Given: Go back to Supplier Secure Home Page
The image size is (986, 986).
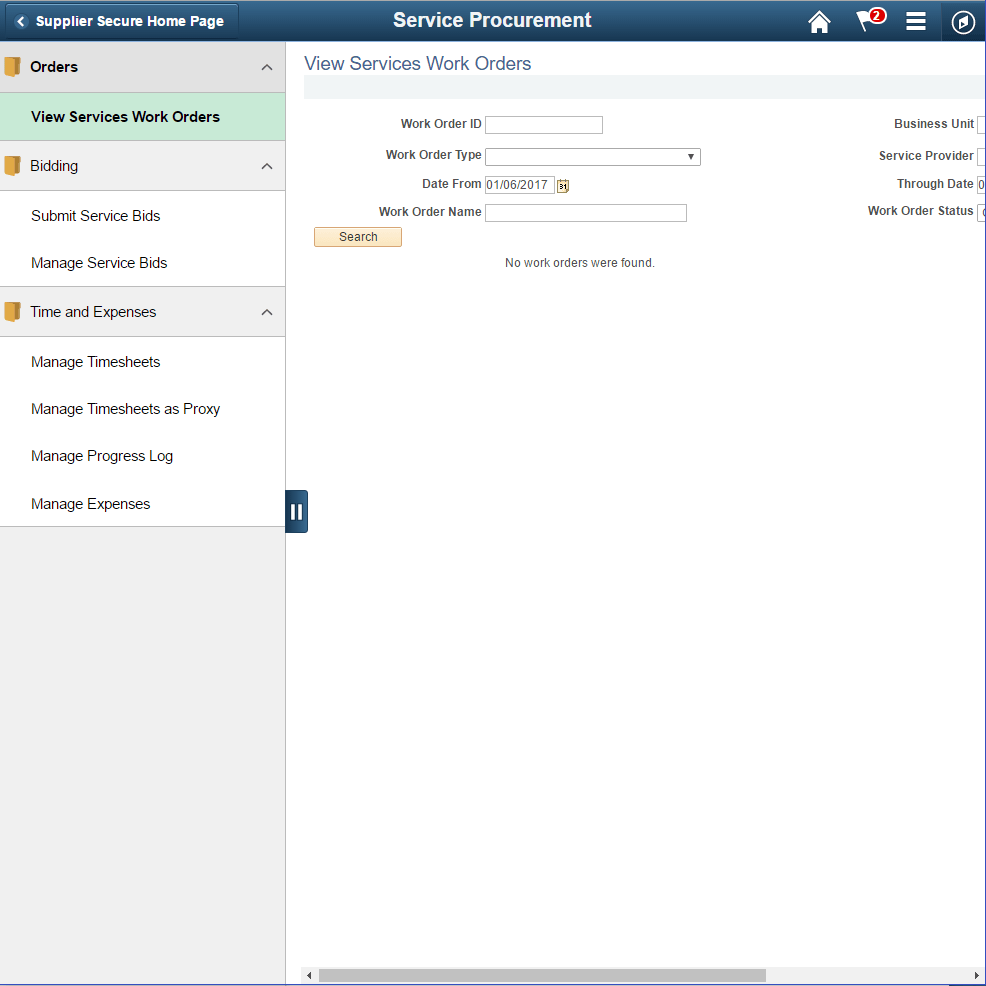Looking at the screenshot, I should point(122,21).
